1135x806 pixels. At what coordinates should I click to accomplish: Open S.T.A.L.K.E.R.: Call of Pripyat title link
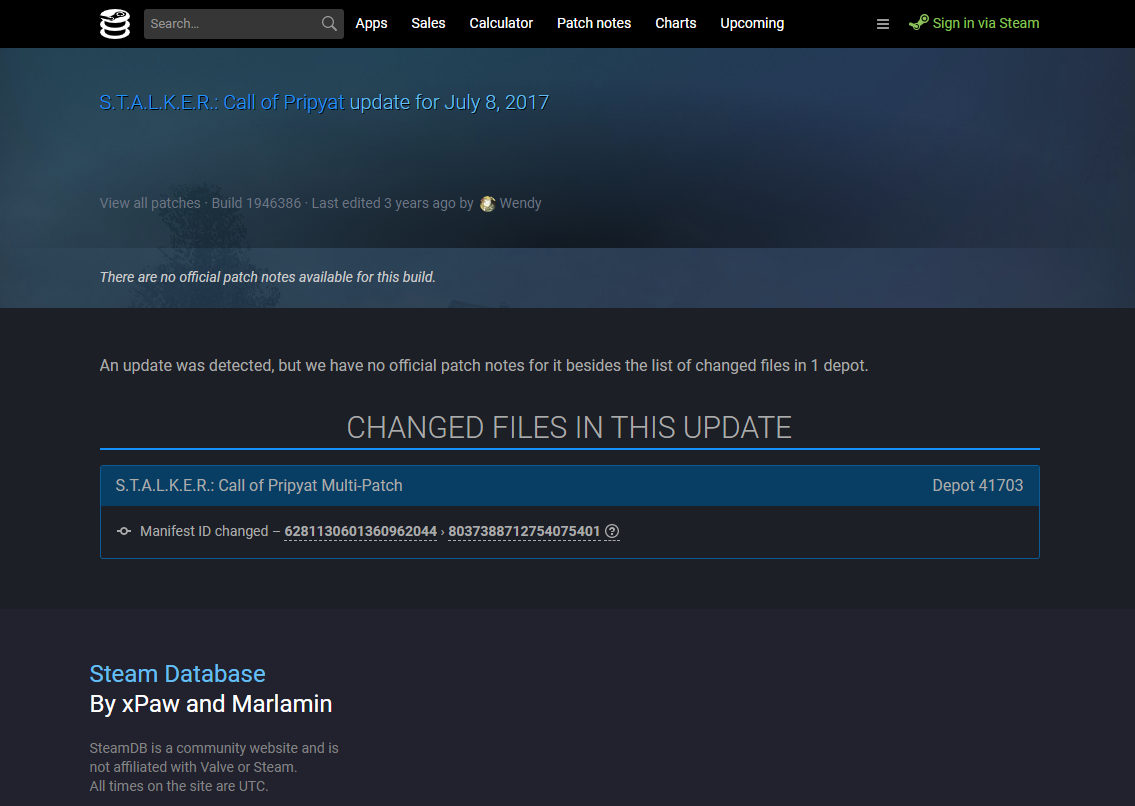coord(221,102)
